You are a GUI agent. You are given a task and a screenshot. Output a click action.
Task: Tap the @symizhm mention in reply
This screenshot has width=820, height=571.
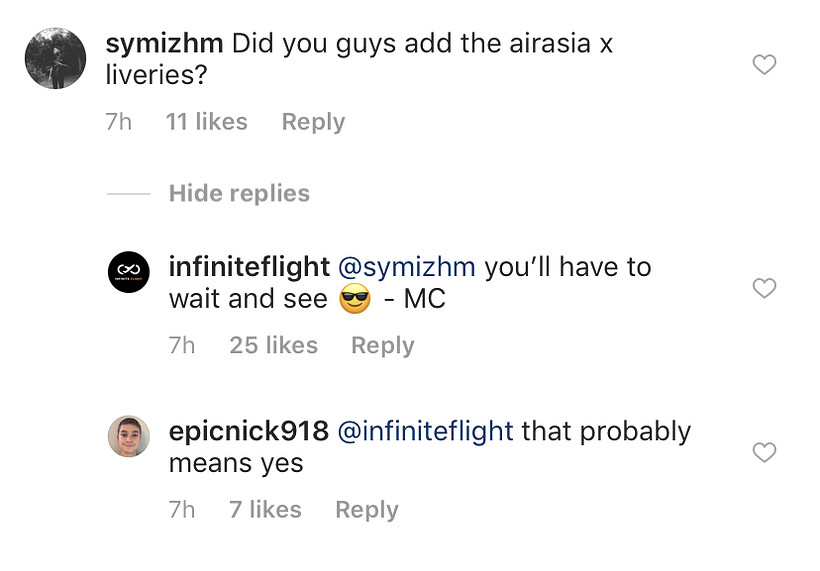coord(408,267)
